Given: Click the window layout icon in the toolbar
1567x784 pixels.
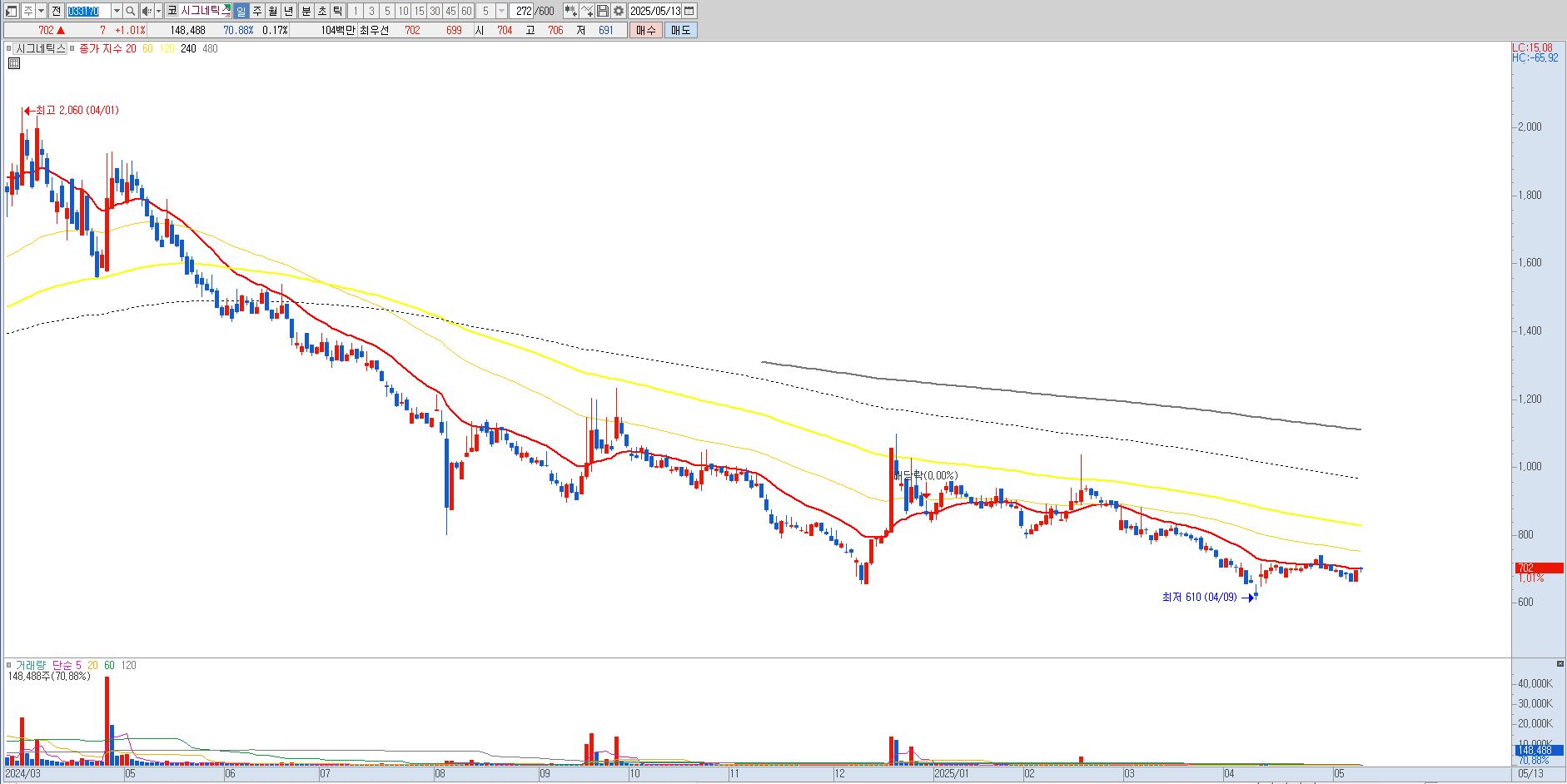Looking at the screenshot, I should 12,11.
